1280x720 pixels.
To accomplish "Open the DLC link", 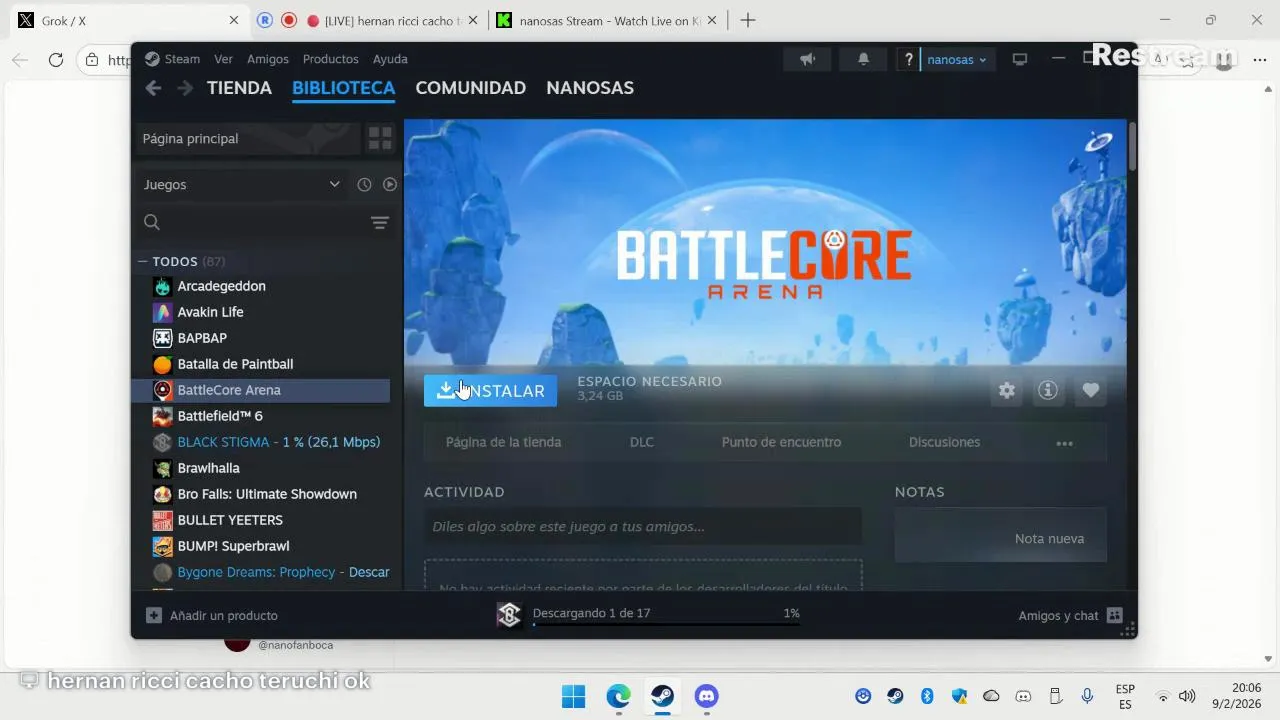I will click(x=642, y=442).
